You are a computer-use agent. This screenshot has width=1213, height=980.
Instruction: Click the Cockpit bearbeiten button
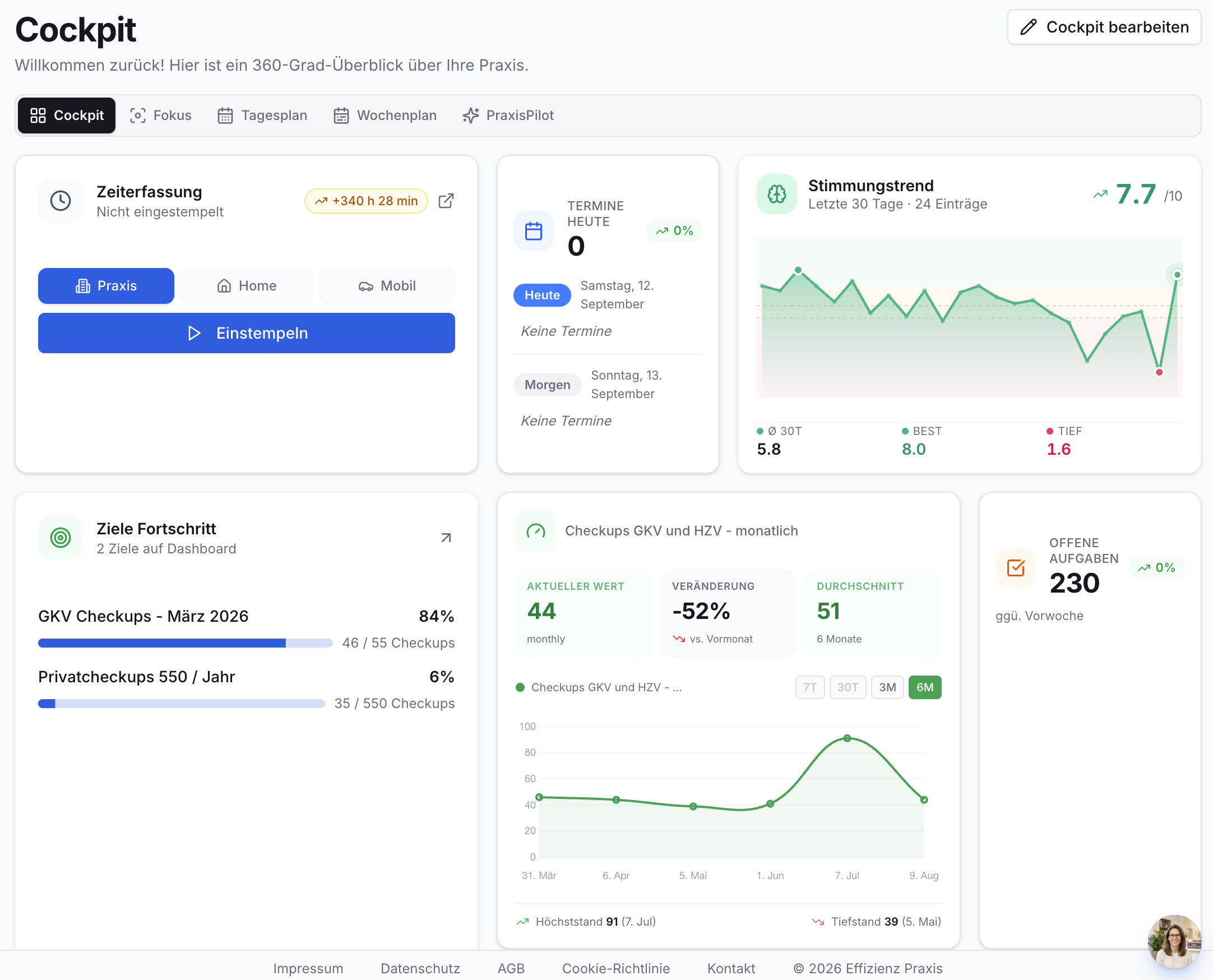click(1104, 27)
